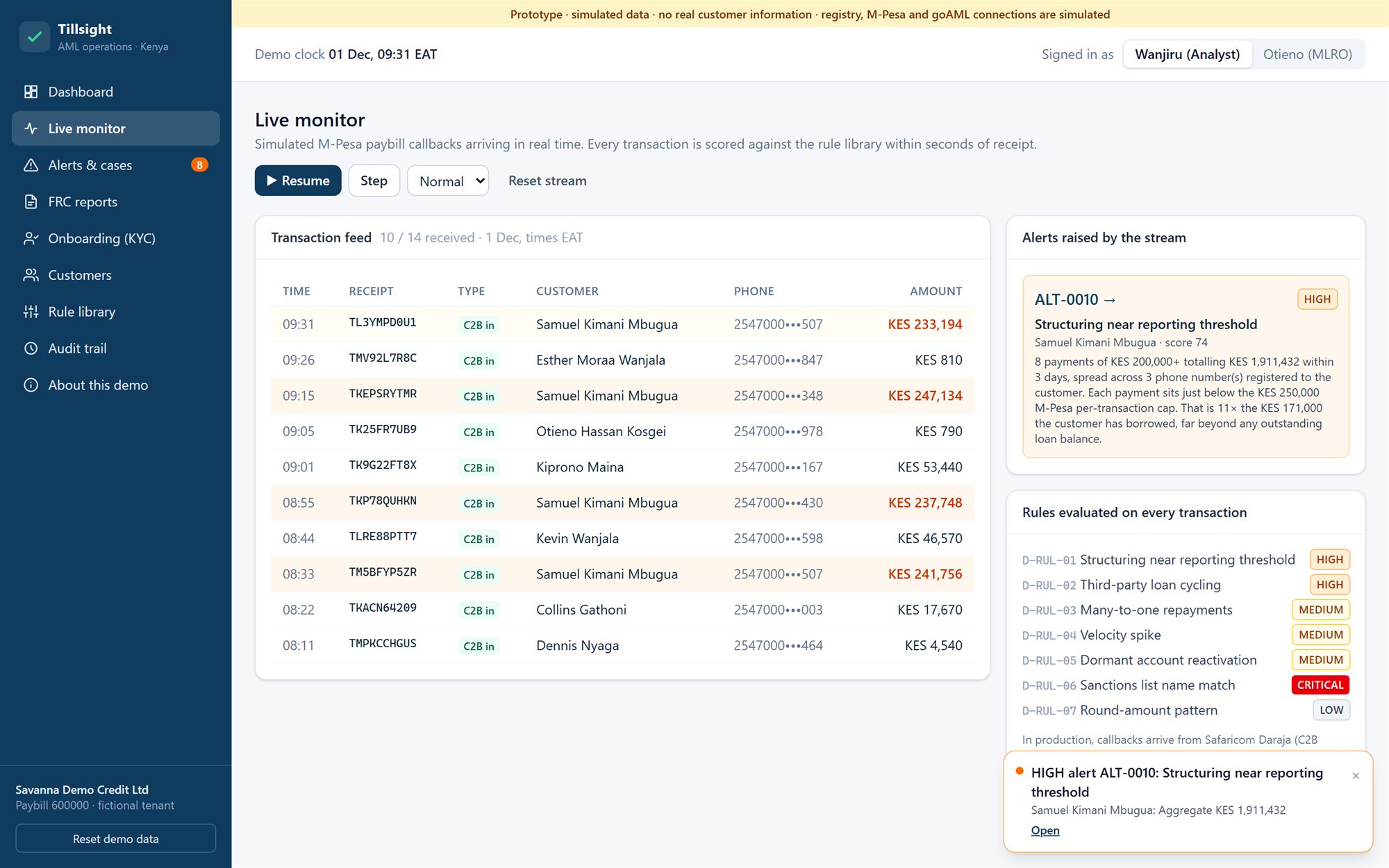The height and width of the screenshot is (868, 1389).
Task: Click the Open link in the toast
Action: (1045, 831)
